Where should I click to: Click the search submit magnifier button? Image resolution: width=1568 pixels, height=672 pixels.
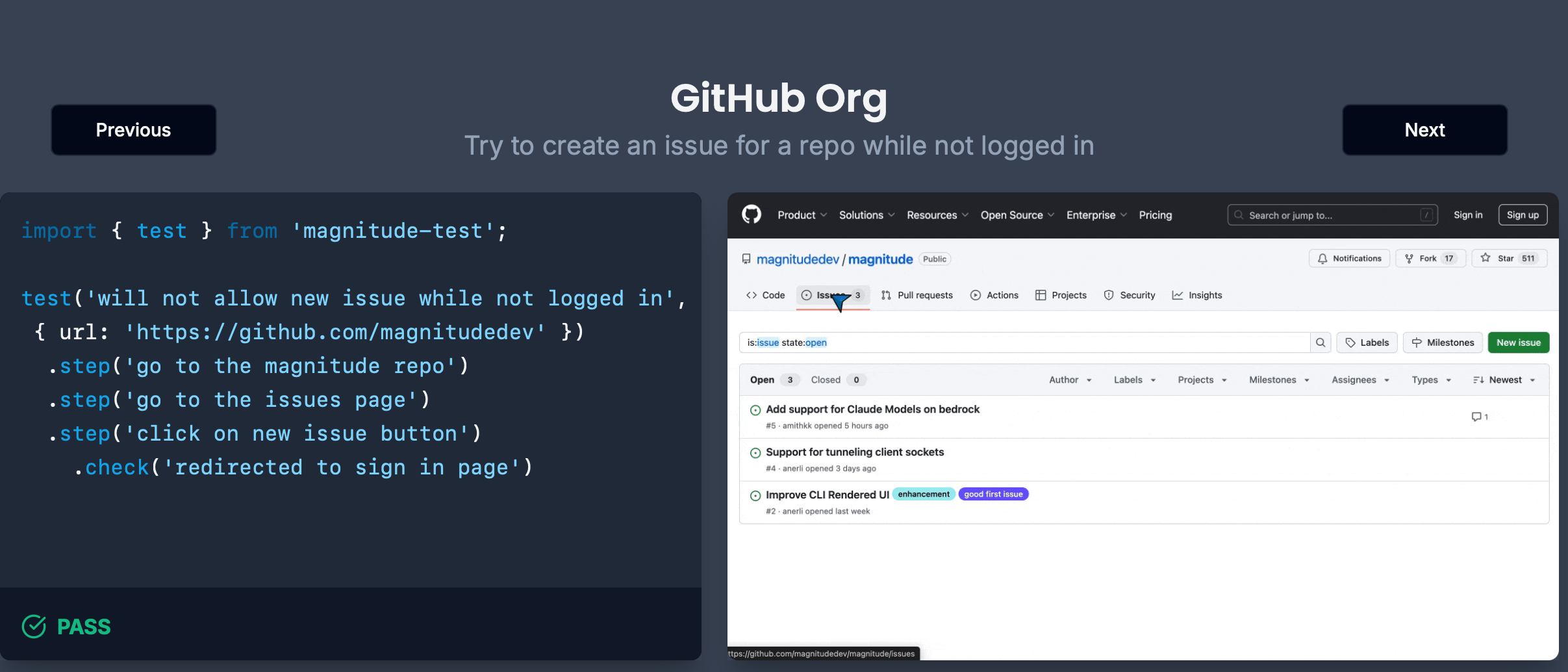(x=1321, y=342)
